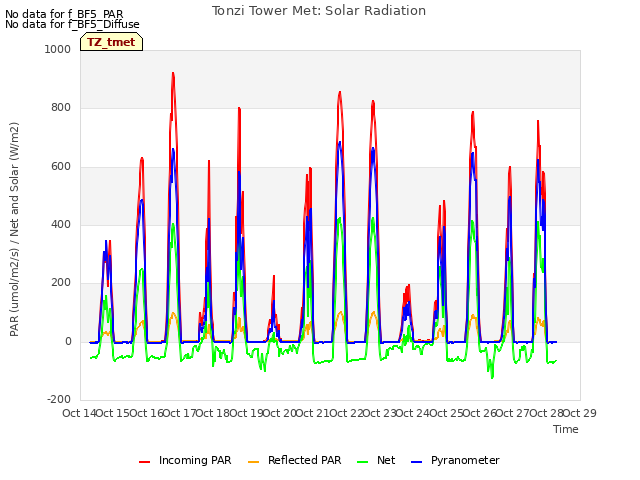Click the y-axis label PAR / Net and Solar
Image resolution: width=640 pixels, height=480 pixels.
tap(14, 229)
